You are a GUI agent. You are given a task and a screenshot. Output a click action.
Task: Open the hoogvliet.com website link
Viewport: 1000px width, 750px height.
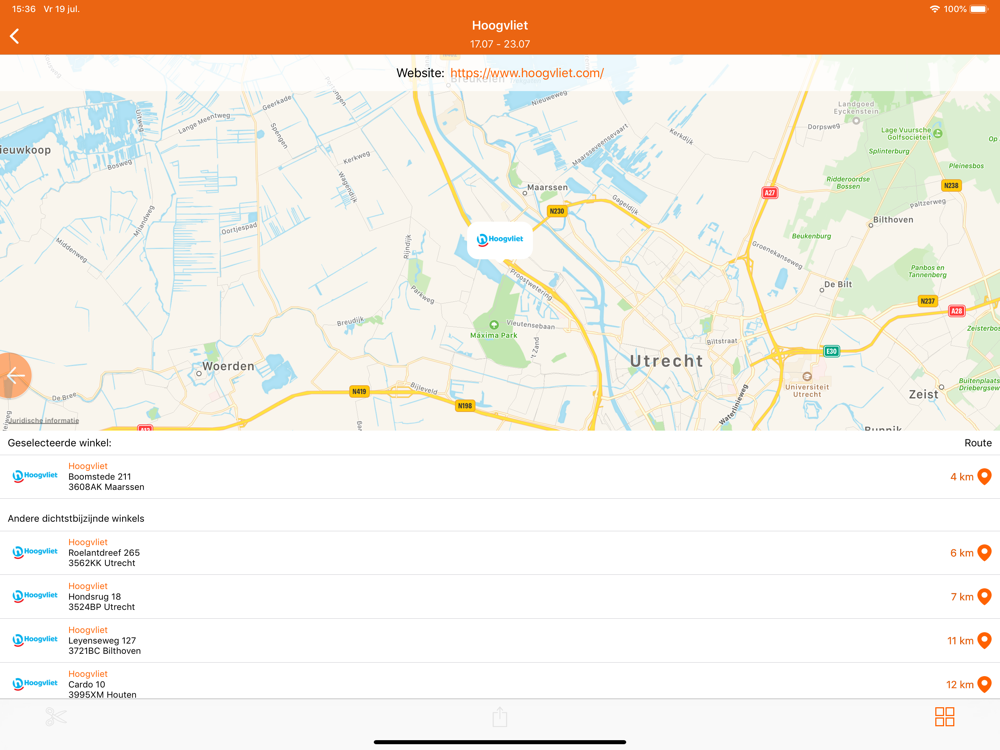pos(527,73)
